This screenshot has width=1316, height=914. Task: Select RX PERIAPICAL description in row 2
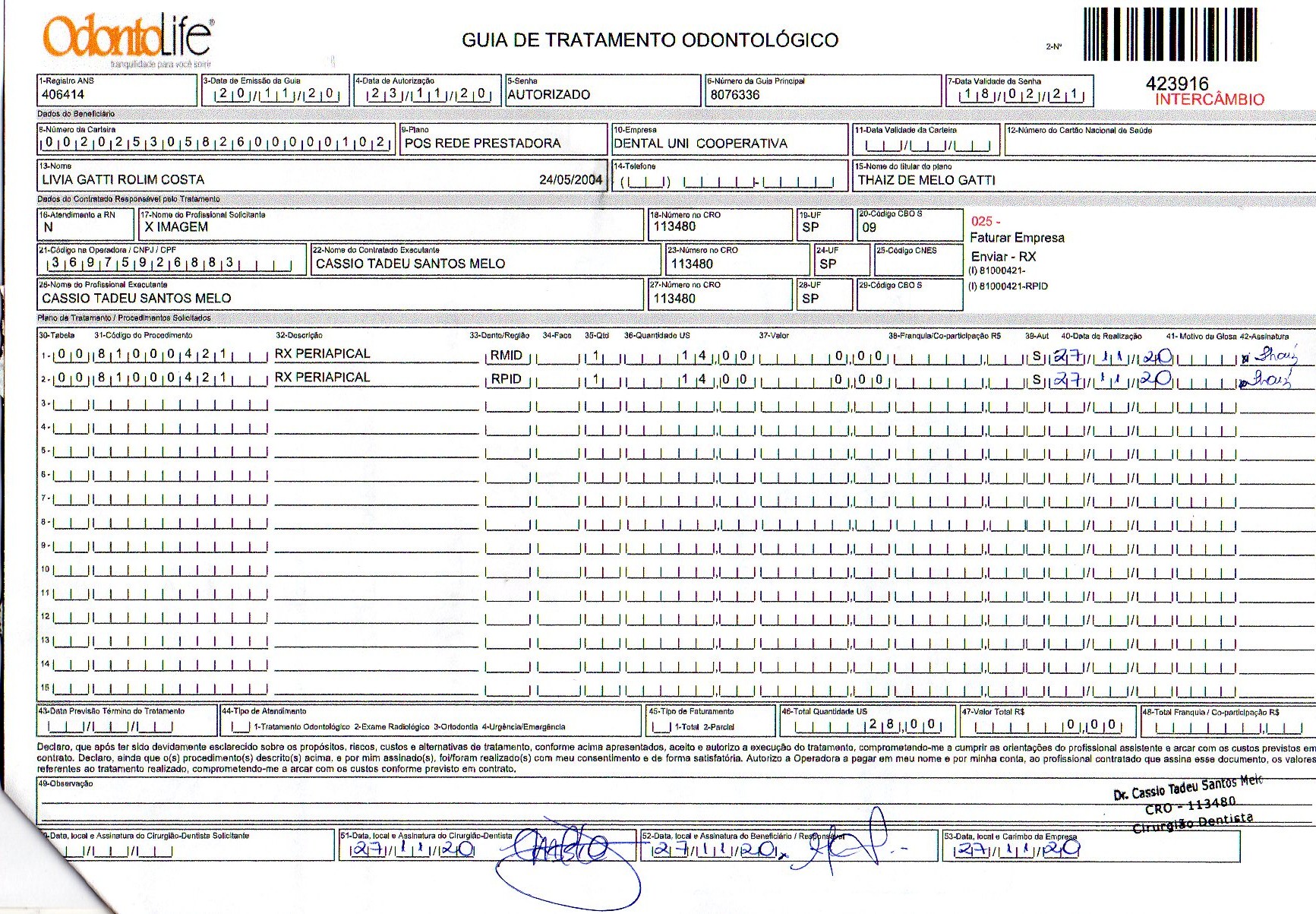[322, 378]
